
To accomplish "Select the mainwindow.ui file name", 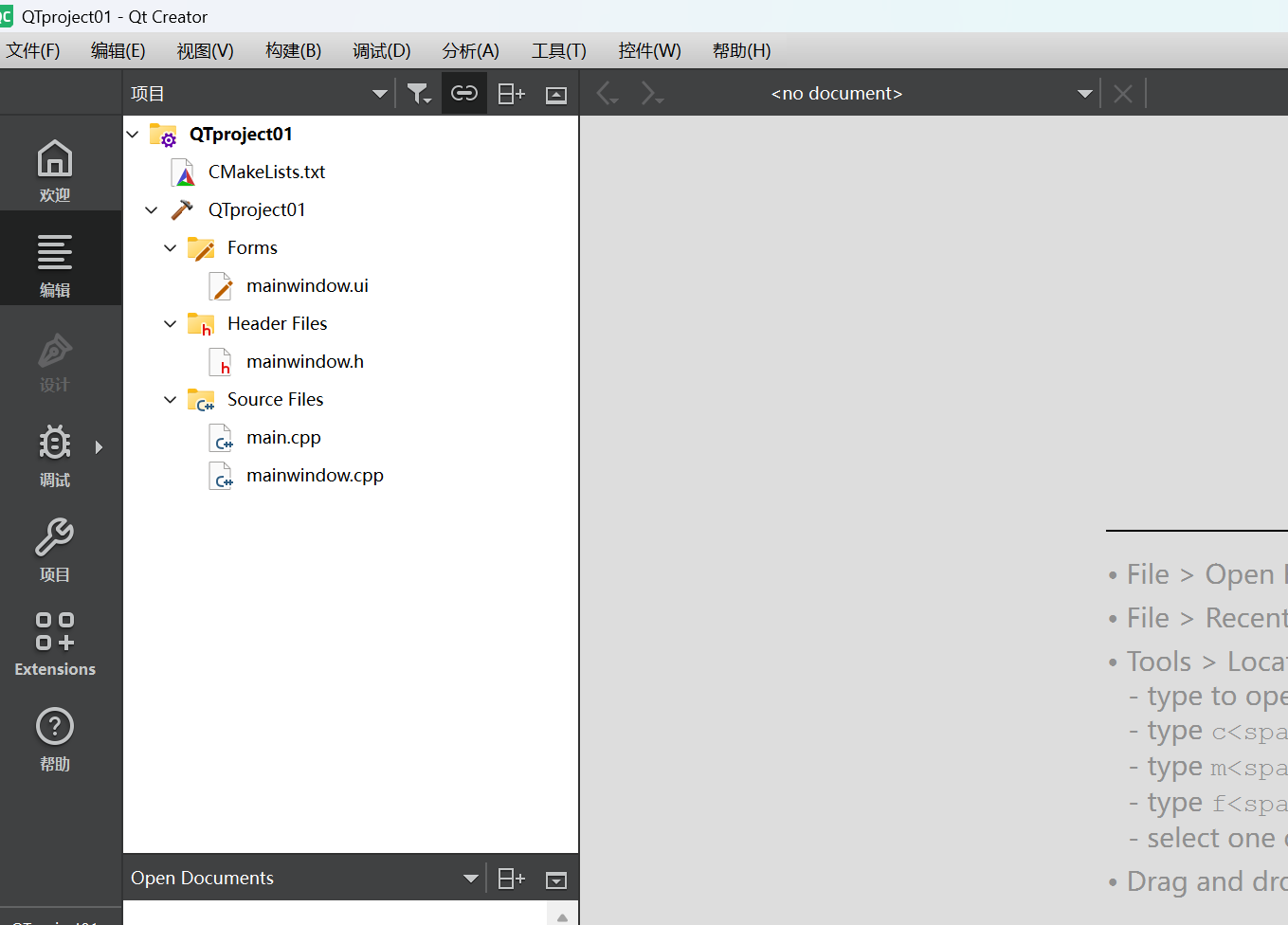I will click(x=307, y=286).
